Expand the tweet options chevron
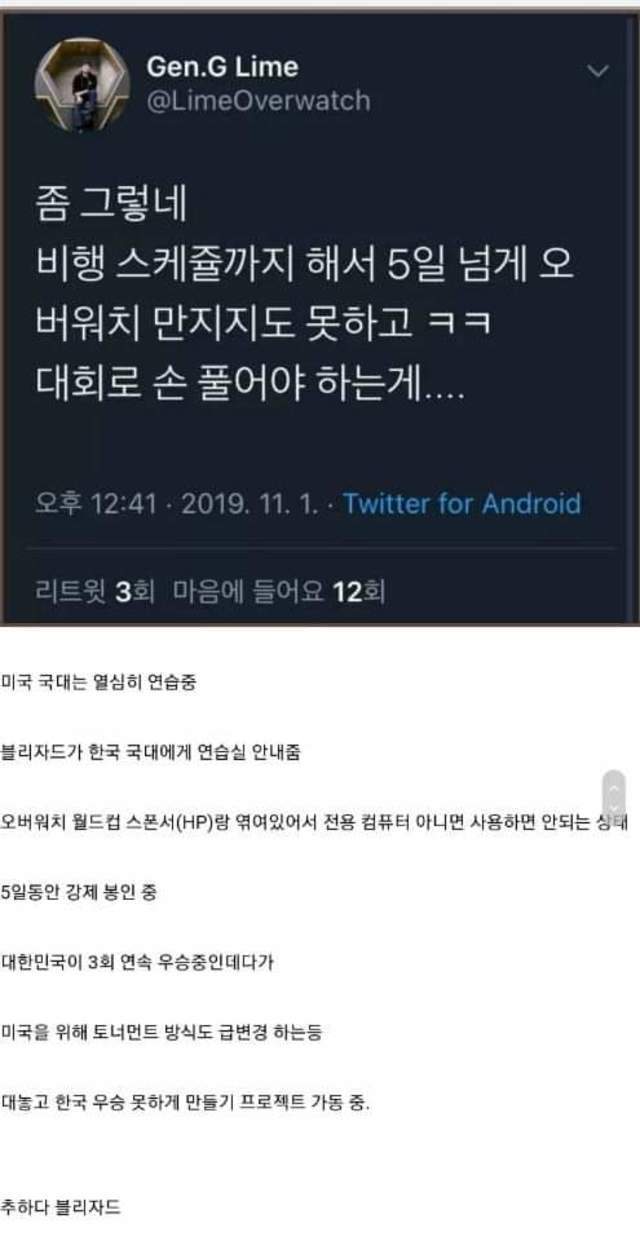 [x=598, y=71]
